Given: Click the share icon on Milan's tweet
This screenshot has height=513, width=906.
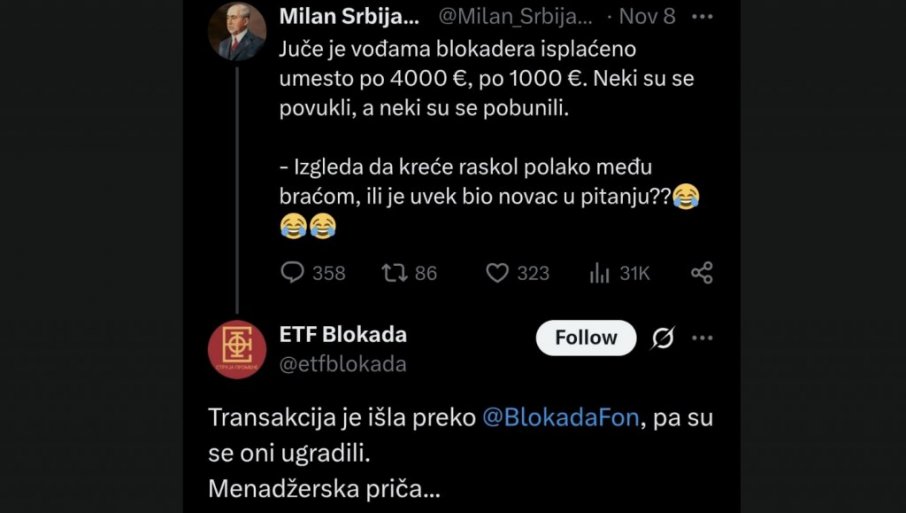Looking at the screenshot, I should [x=702, y=272].
